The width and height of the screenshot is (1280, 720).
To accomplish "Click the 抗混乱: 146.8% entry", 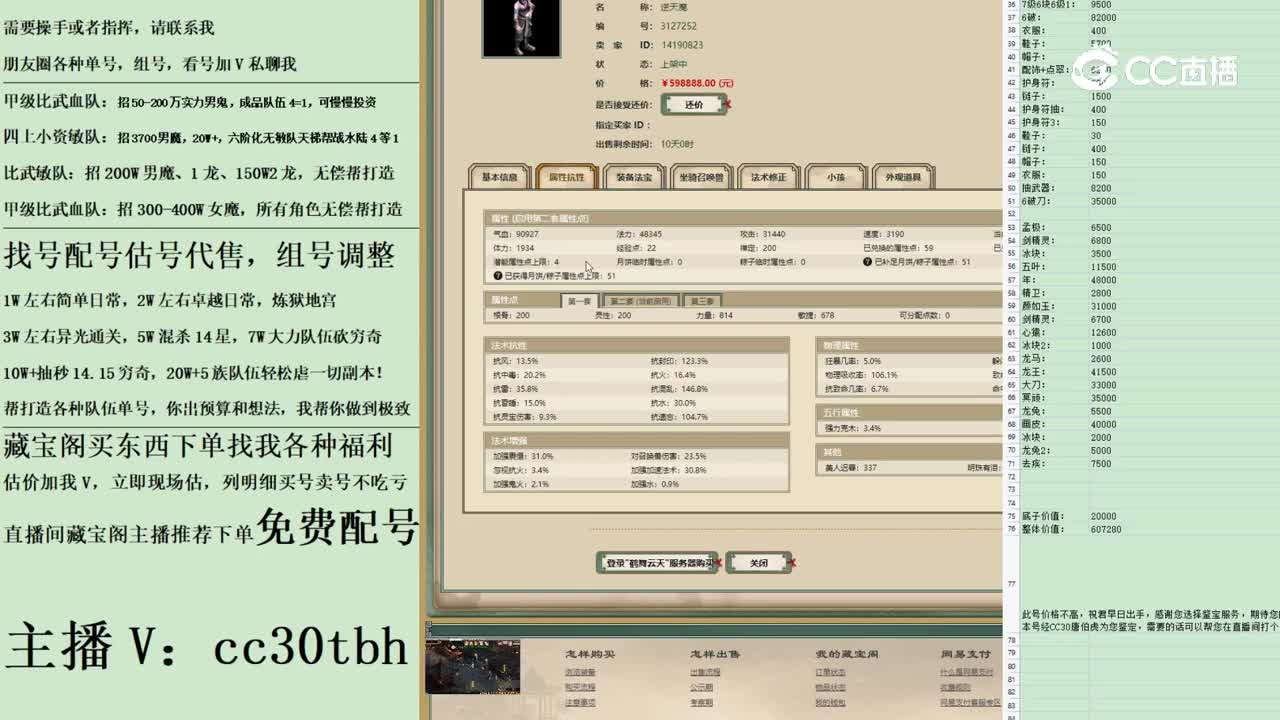I will click(x=679, y=389).
